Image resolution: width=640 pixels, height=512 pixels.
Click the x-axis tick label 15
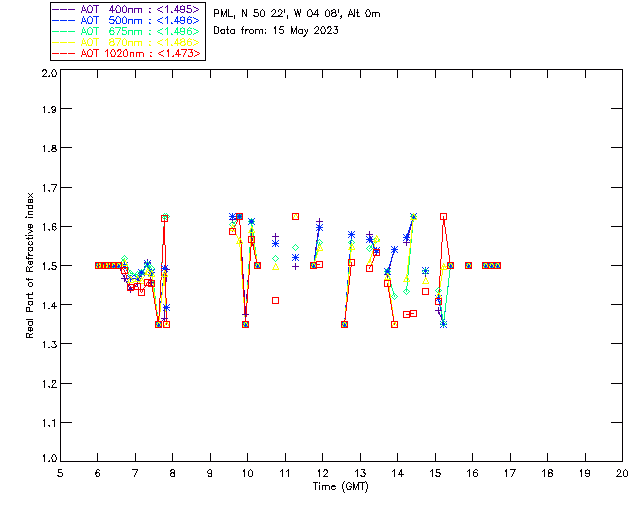(435, 473)
